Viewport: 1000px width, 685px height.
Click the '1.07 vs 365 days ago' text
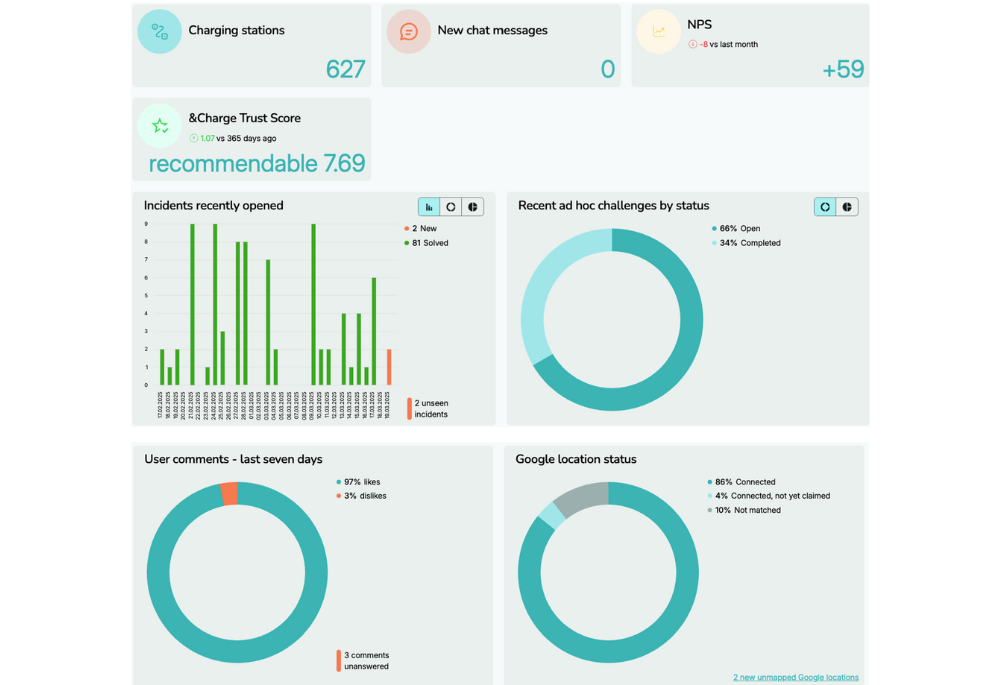pyautogui.click(x=238, y=138)
